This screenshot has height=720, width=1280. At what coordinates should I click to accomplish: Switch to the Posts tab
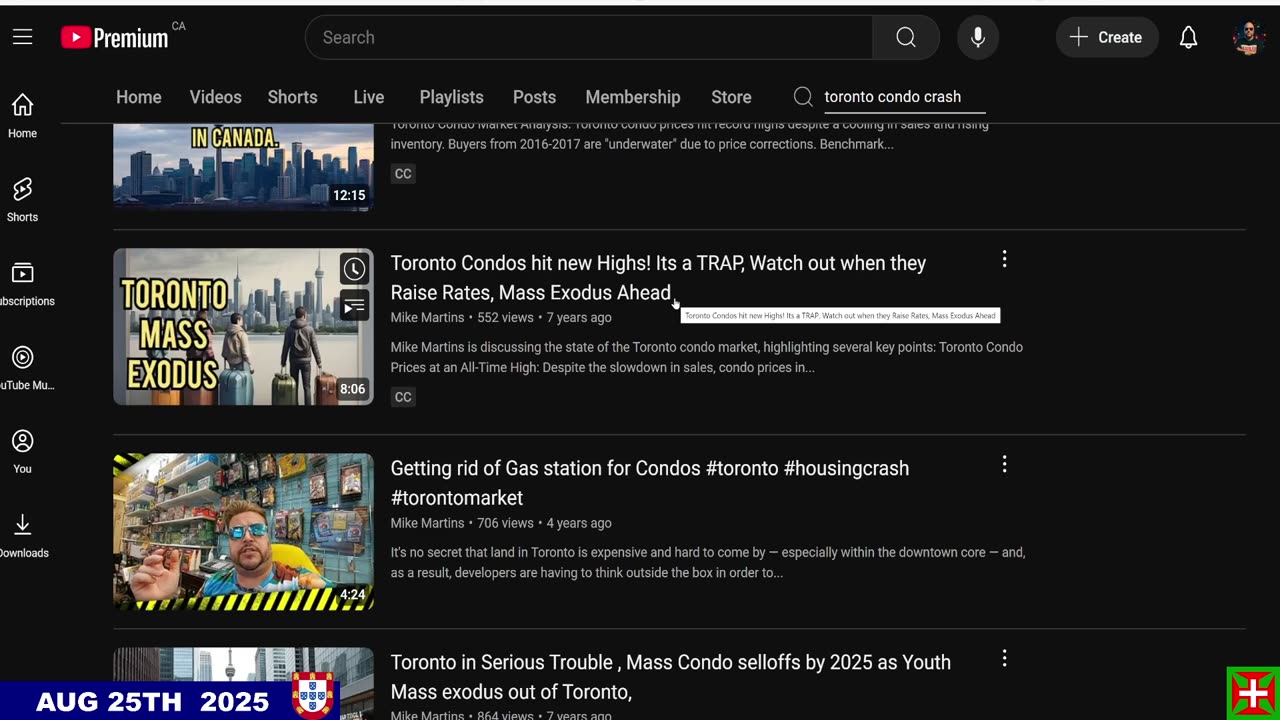tap(534, 97)
